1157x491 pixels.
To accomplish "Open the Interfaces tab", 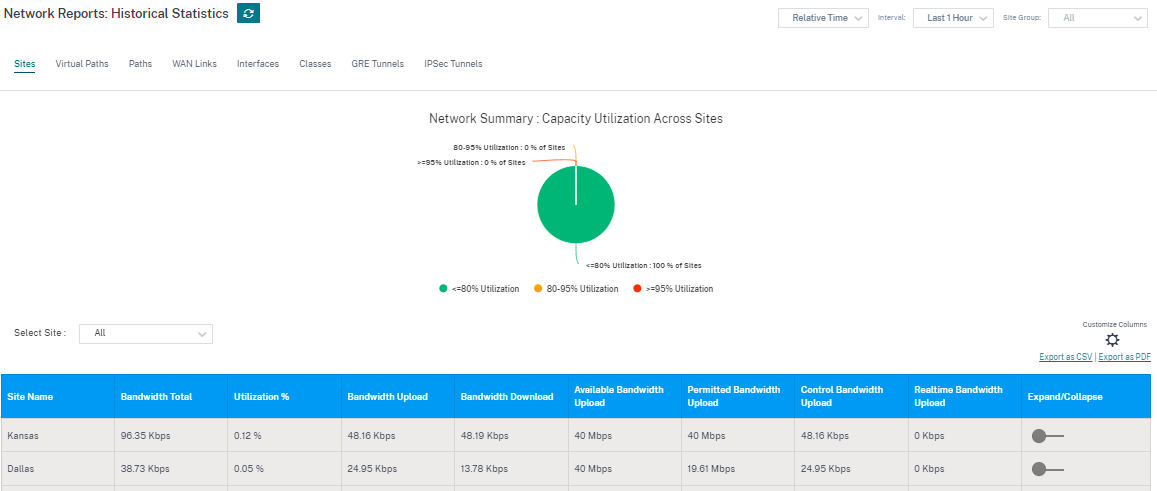I will [258, 64].
